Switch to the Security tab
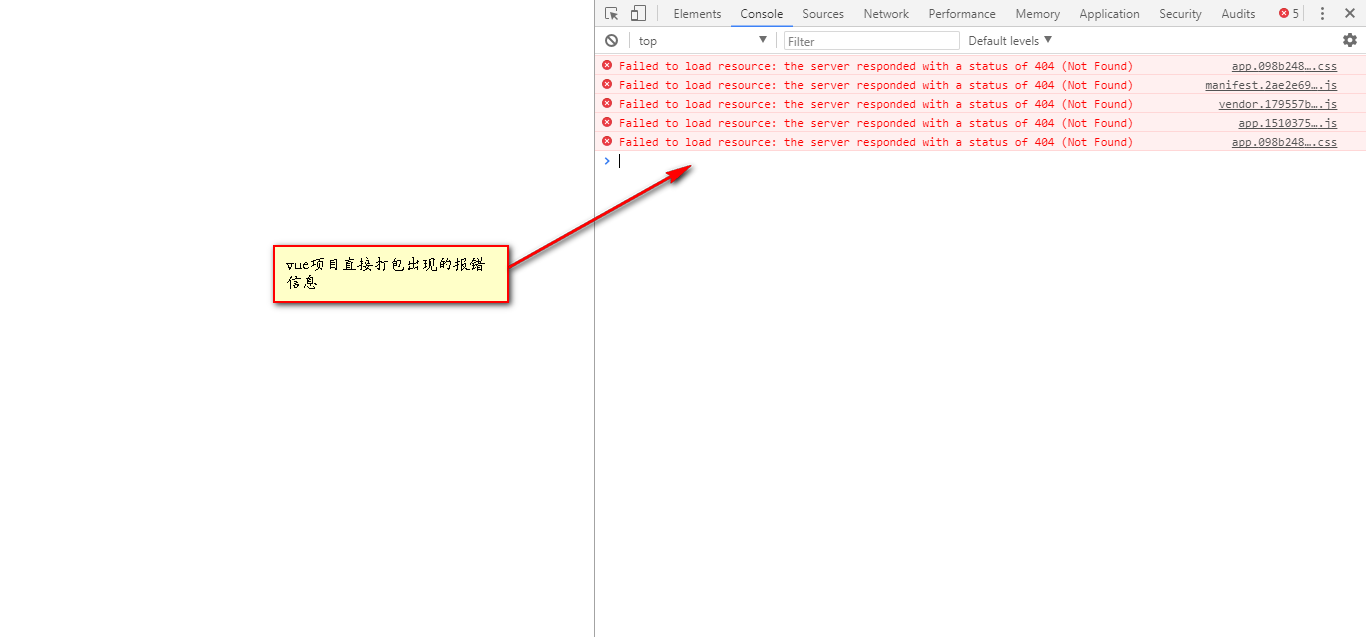This screenshot has width=1366, height=637. pos(1180,14)
